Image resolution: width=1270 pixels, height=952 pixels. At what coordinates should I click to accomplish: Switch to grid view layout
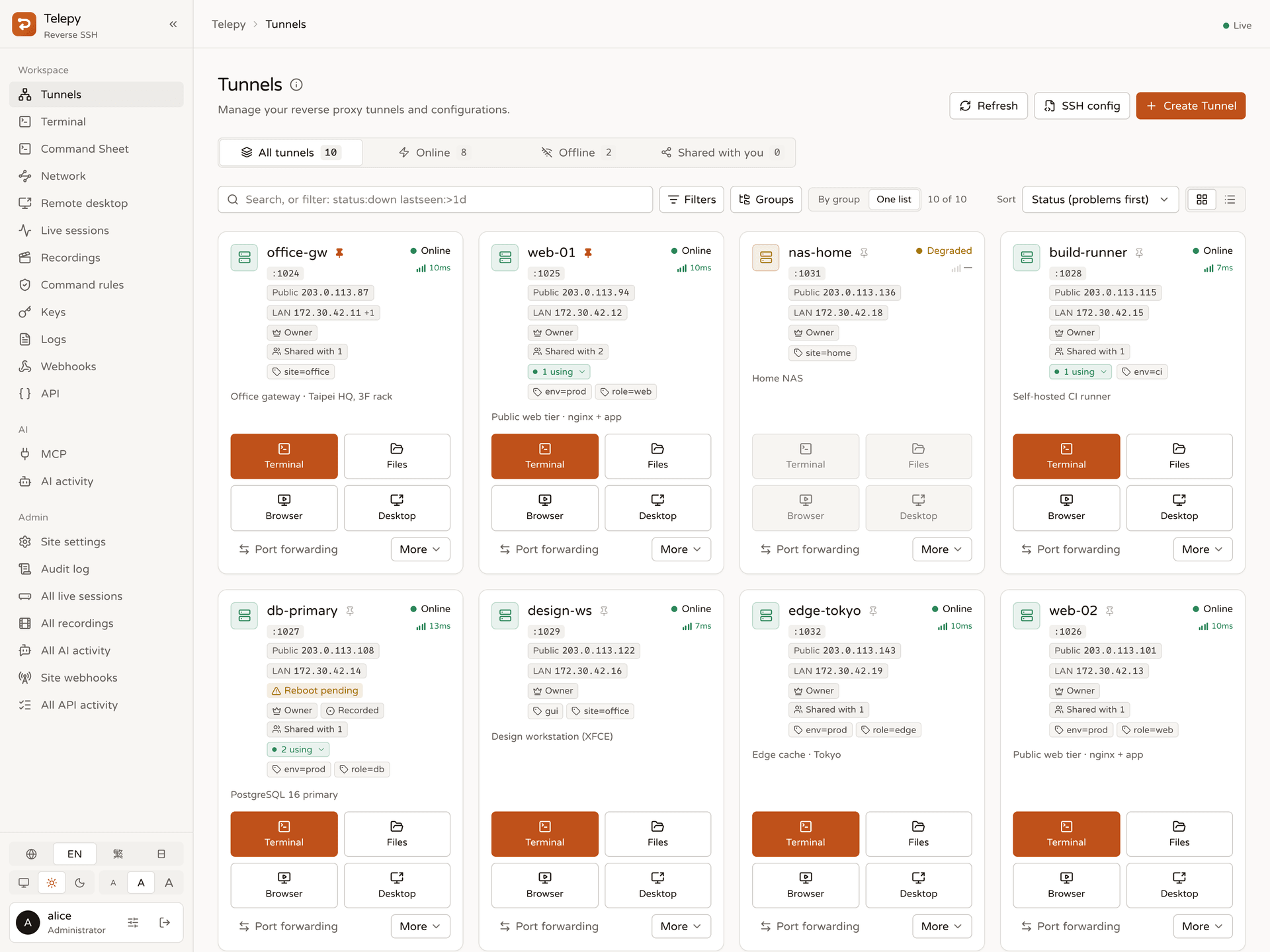pyautogui.click(x=1202, y=200)
